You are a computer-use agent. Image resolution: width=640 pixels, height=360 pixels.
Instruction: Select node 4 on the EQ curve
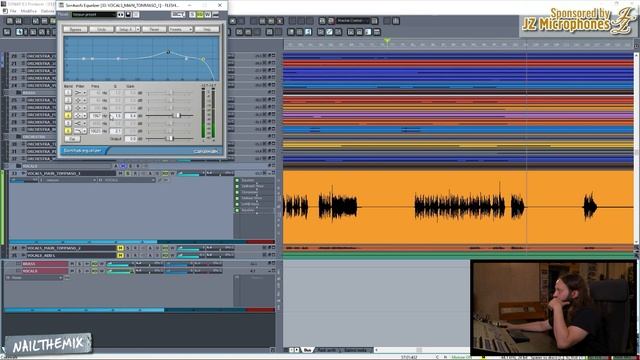pos(168,52)
